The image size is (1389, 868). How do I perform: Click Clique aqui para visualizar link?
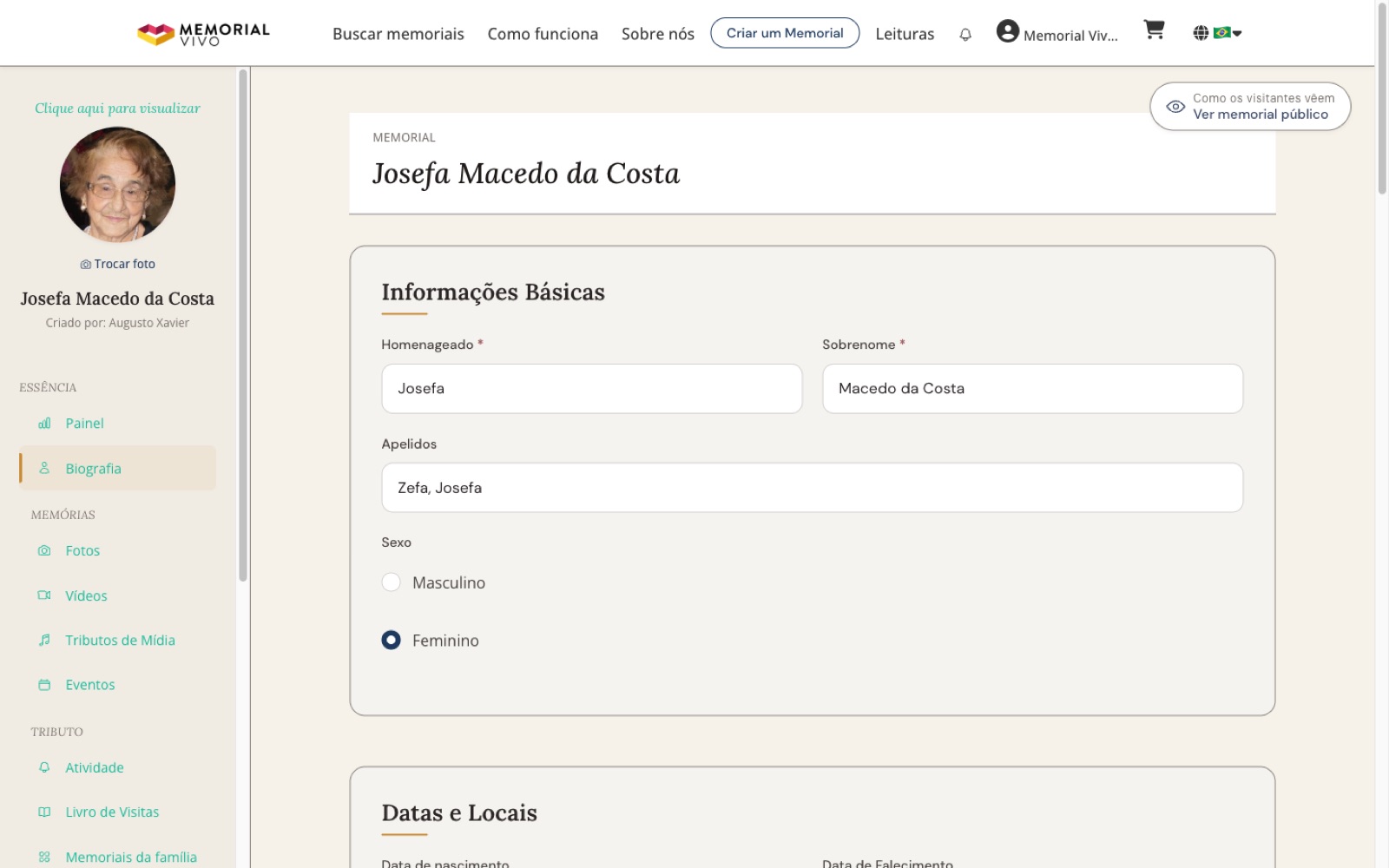pos(117,108)
